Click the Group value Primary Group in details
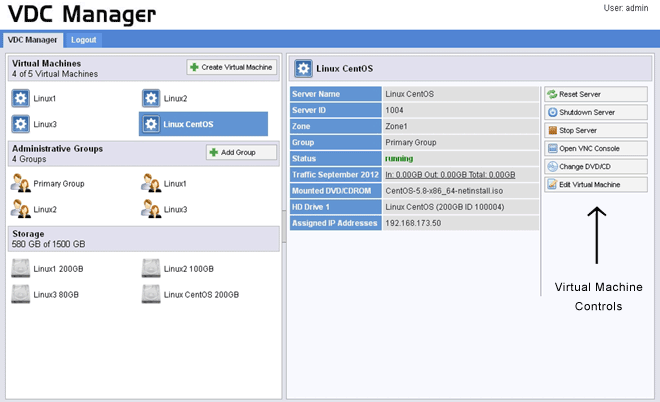The width and height of the screenshot is (660, 402). tap(411, 142)
